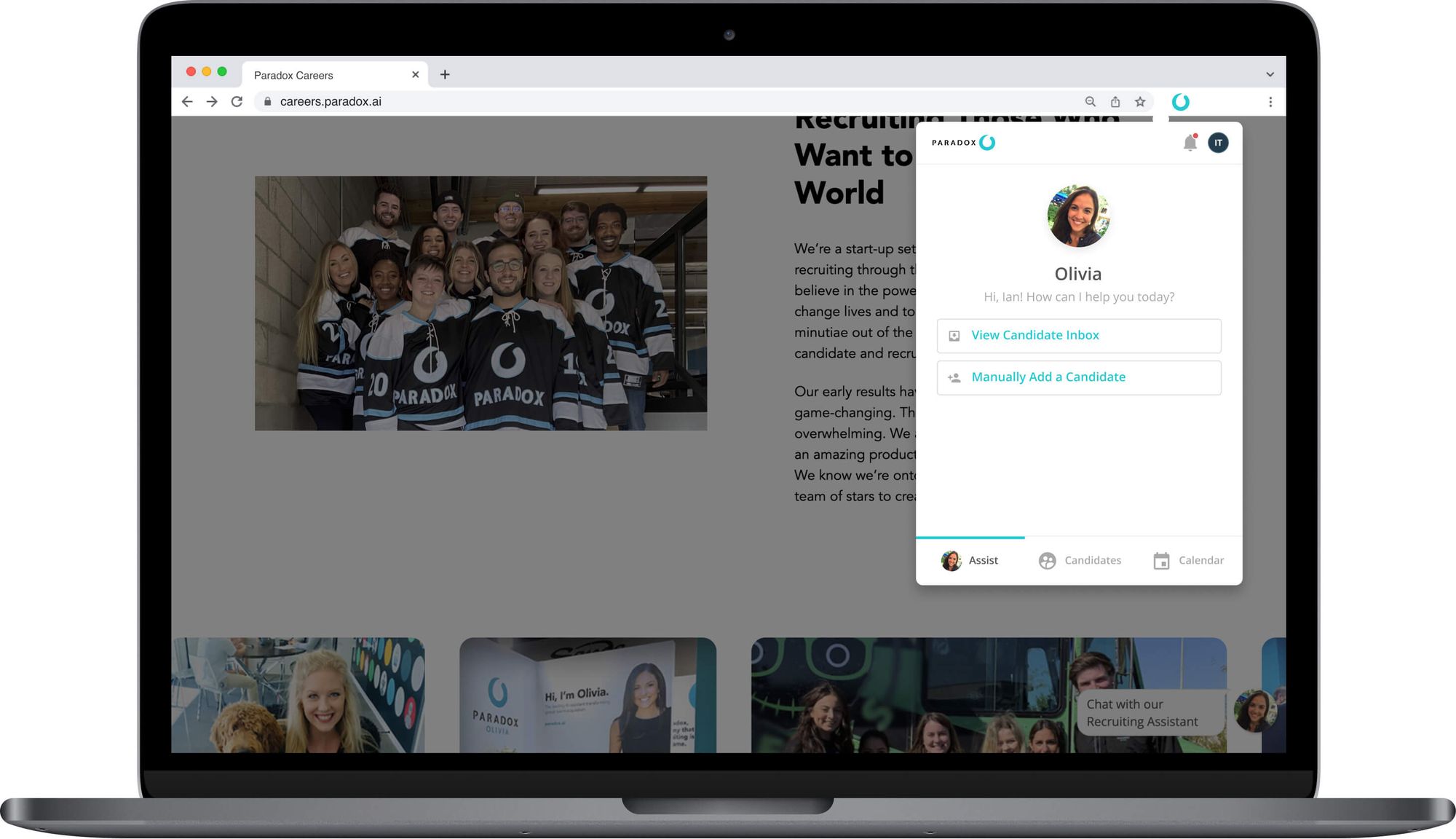Expand the tab search chevron

[1270, 74]
